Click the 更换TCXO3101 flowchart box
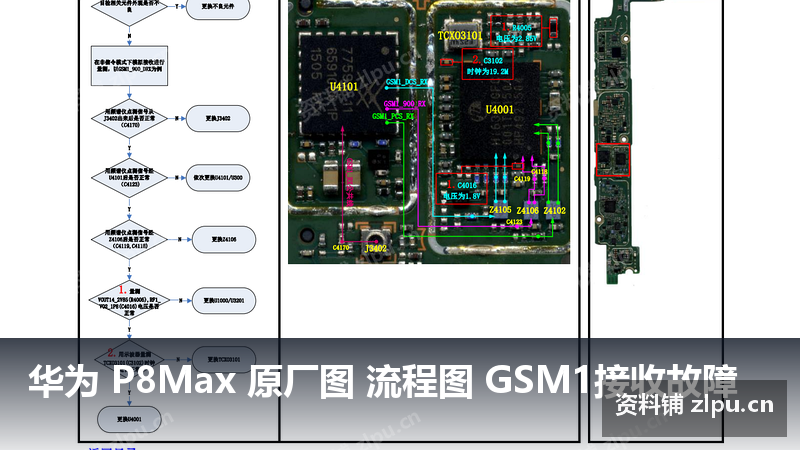The height and width of the screenshot is (450, 800). [224, 359]
